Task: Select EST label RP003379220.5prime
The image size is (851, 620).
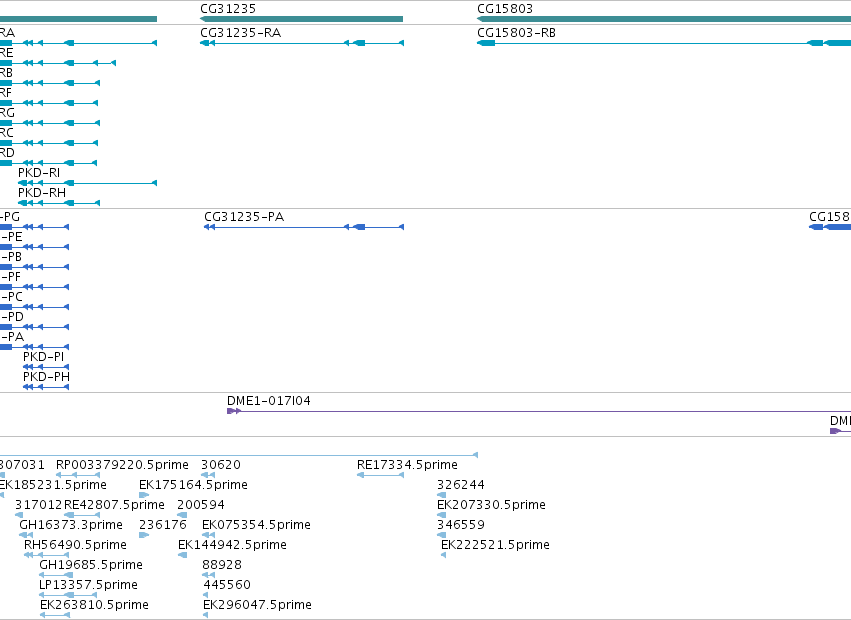Action: (122, 465)
